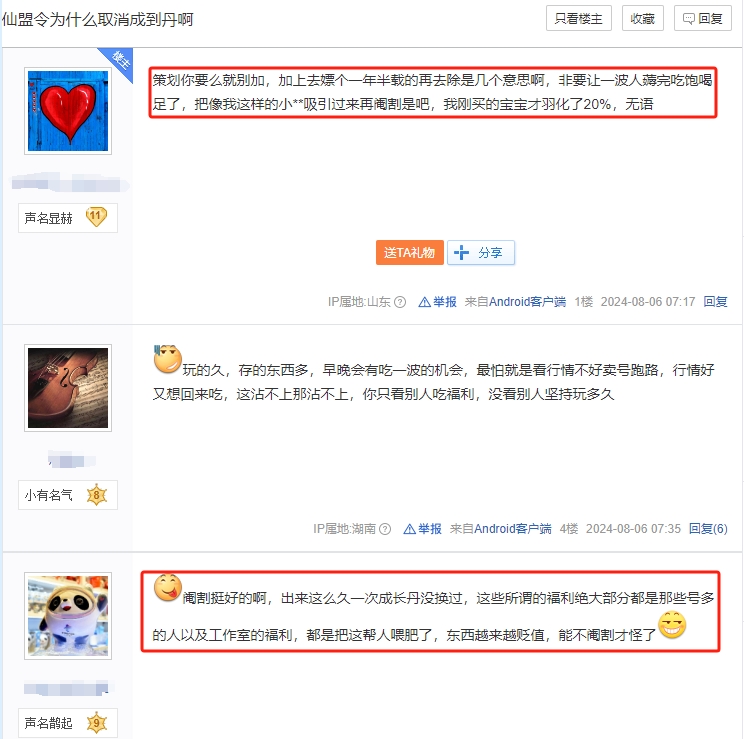Open 来自Android客户端 link on first post
This screenshot has height=739, width=744.
[515, 302]
